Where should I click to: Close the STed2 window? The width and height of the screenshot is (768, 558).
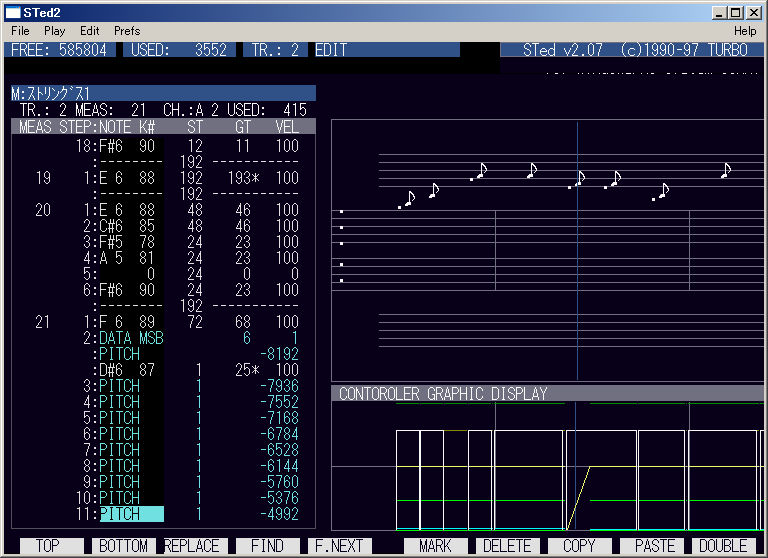[754, 13]
